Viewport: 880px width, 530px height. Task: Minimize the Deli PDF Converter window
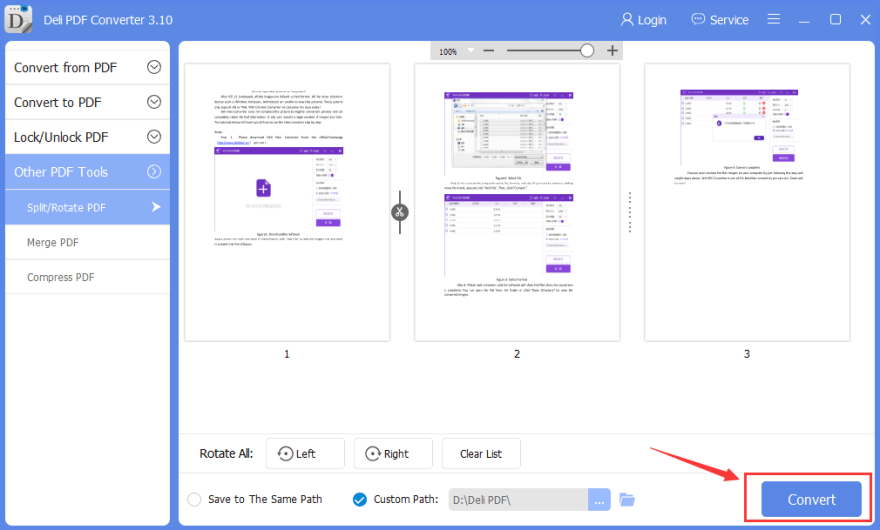tap(804, 20)
